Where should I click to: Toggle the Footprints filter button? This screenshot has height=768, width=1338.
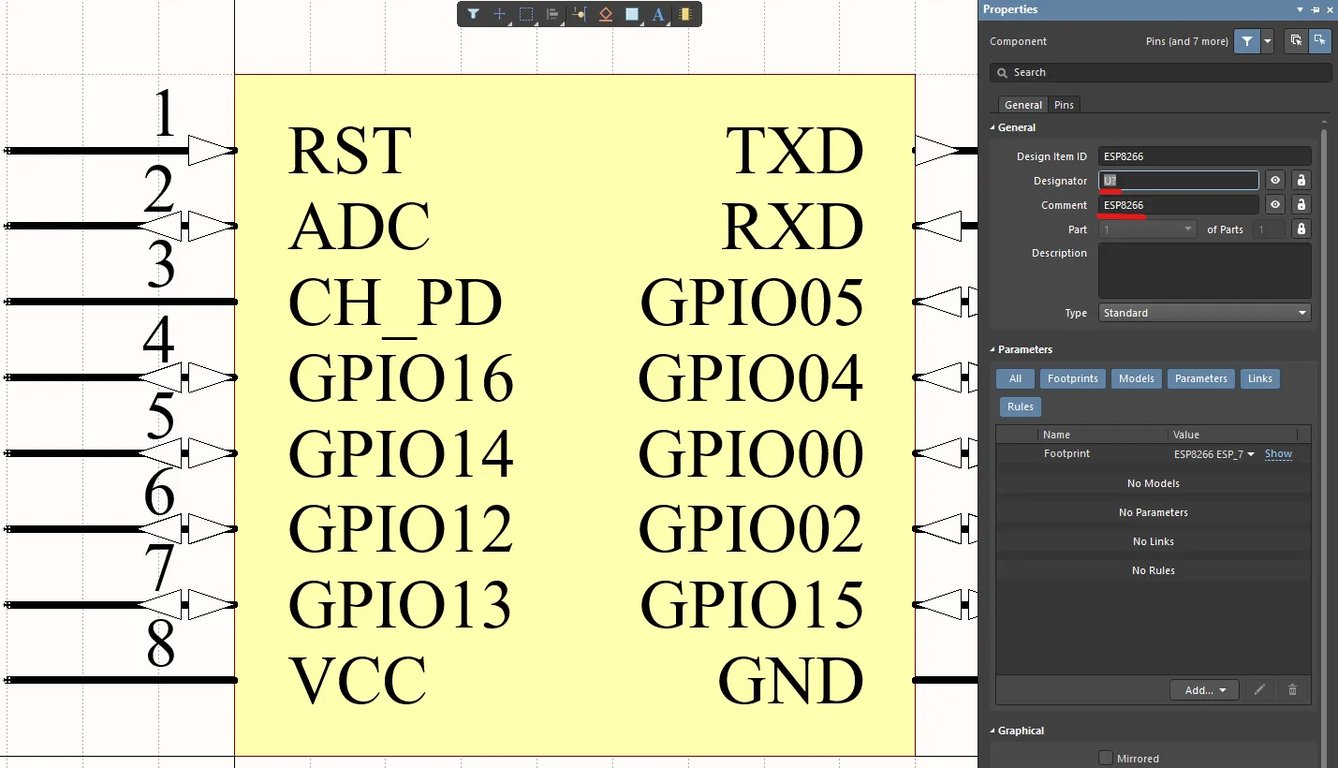pyautogui.click(x=1073, y=378)
